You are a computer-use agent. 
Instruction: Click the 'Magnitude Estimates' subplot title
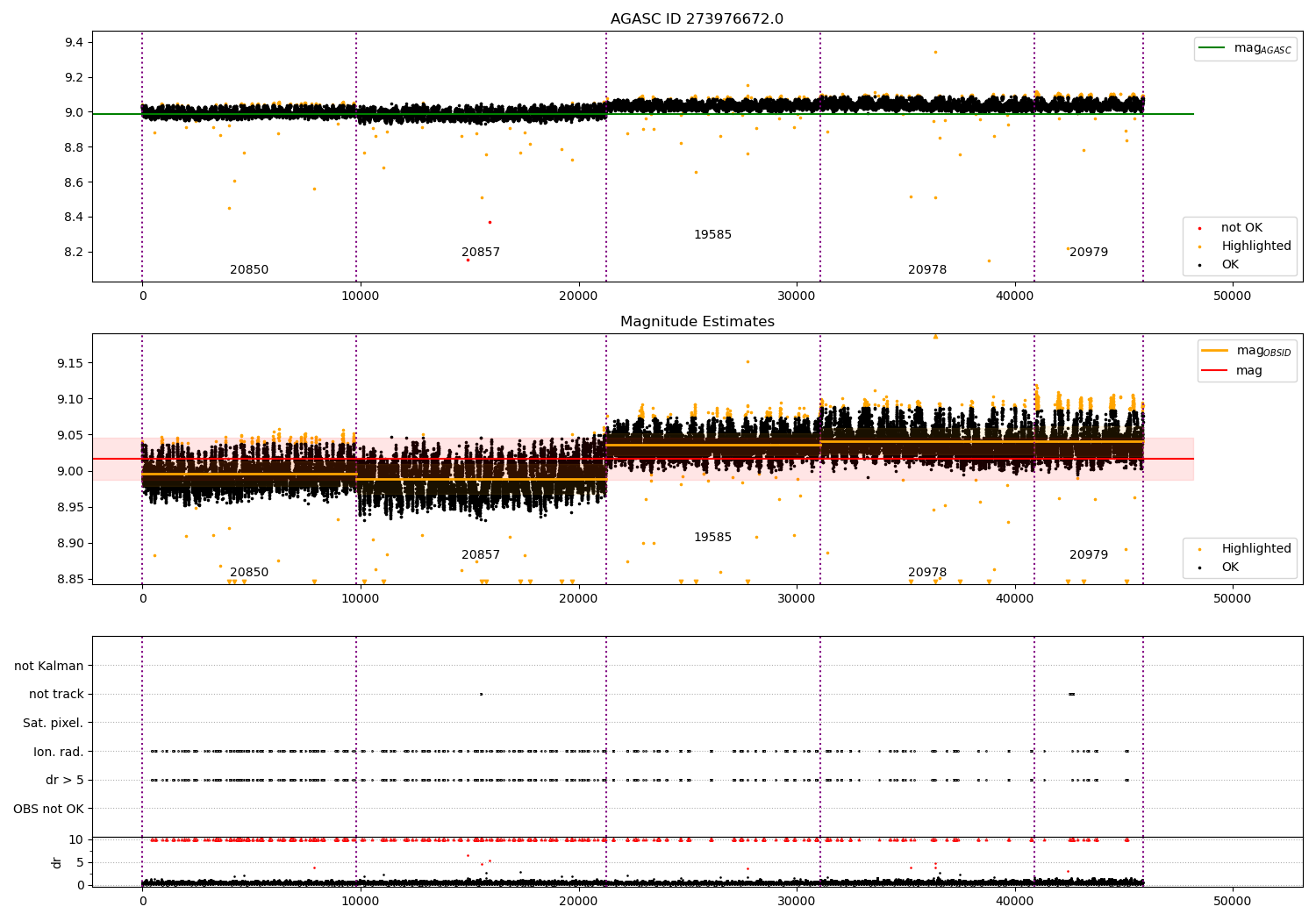pyautogui.click(x=697, y=322)
